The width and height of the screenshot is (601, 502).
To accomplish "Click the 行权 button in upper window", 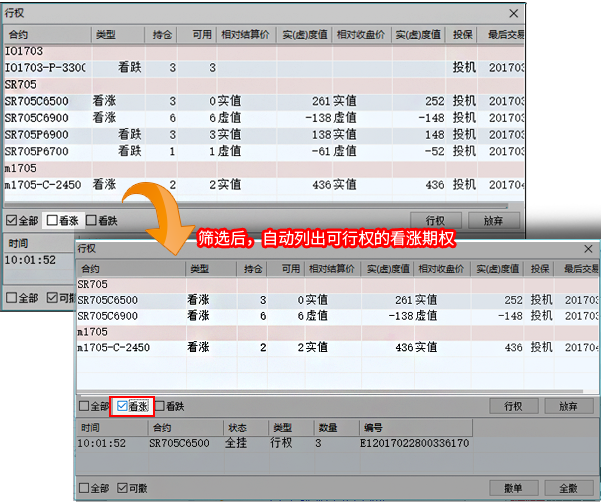I will (x=434, y=220).
